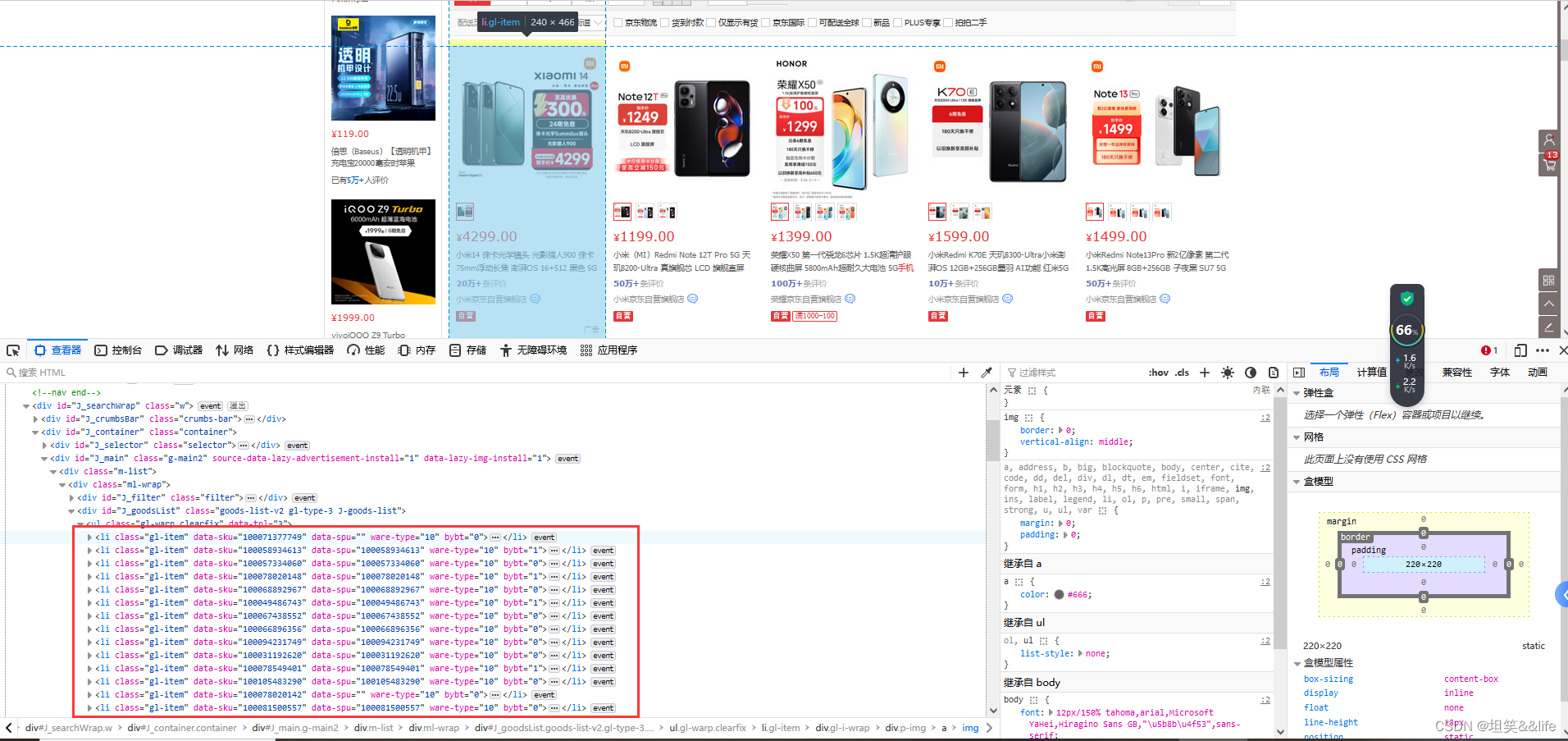Click the create new node plus icon

[x=964, y=373]
